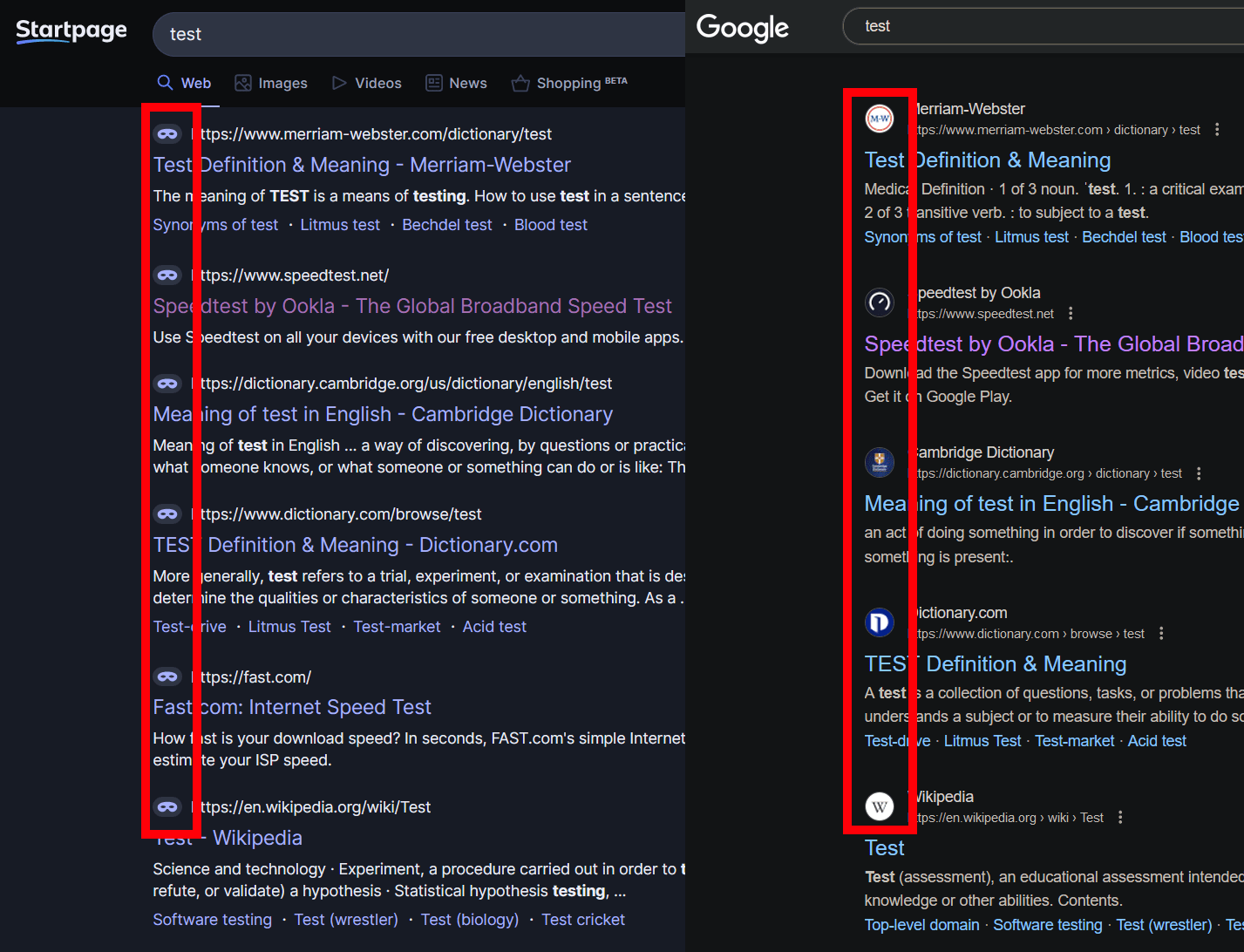Click the 'https://en.wikipedia.org/wiki/Test' URL on Startpage
The height and width of the screenshot is (952, 1244).
pyautogui.click(x=310, y=807)
